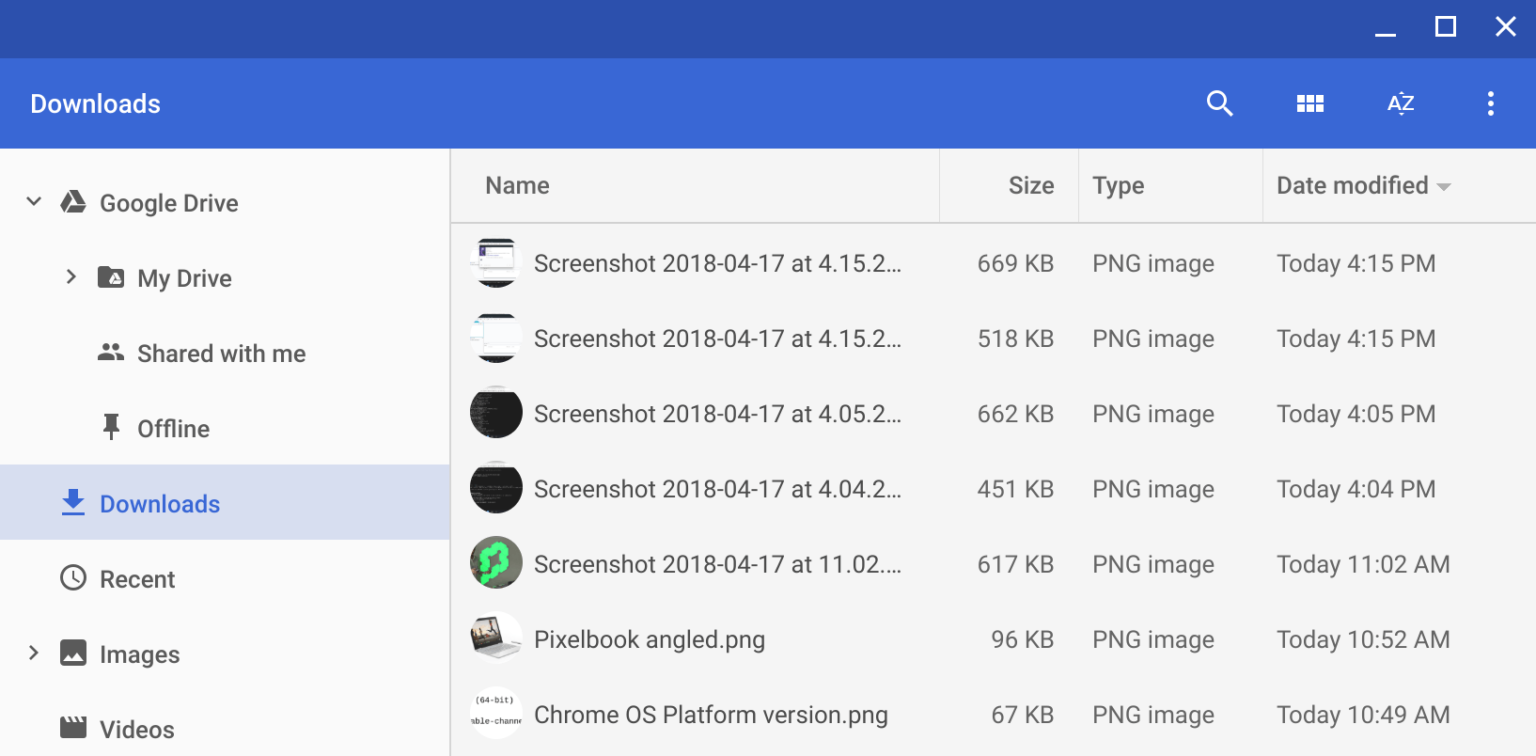Select Chrome OS Platform version.png file name
Image resolution: width=1536 pixels, height=756 pixels.
[x=711, y=714]
